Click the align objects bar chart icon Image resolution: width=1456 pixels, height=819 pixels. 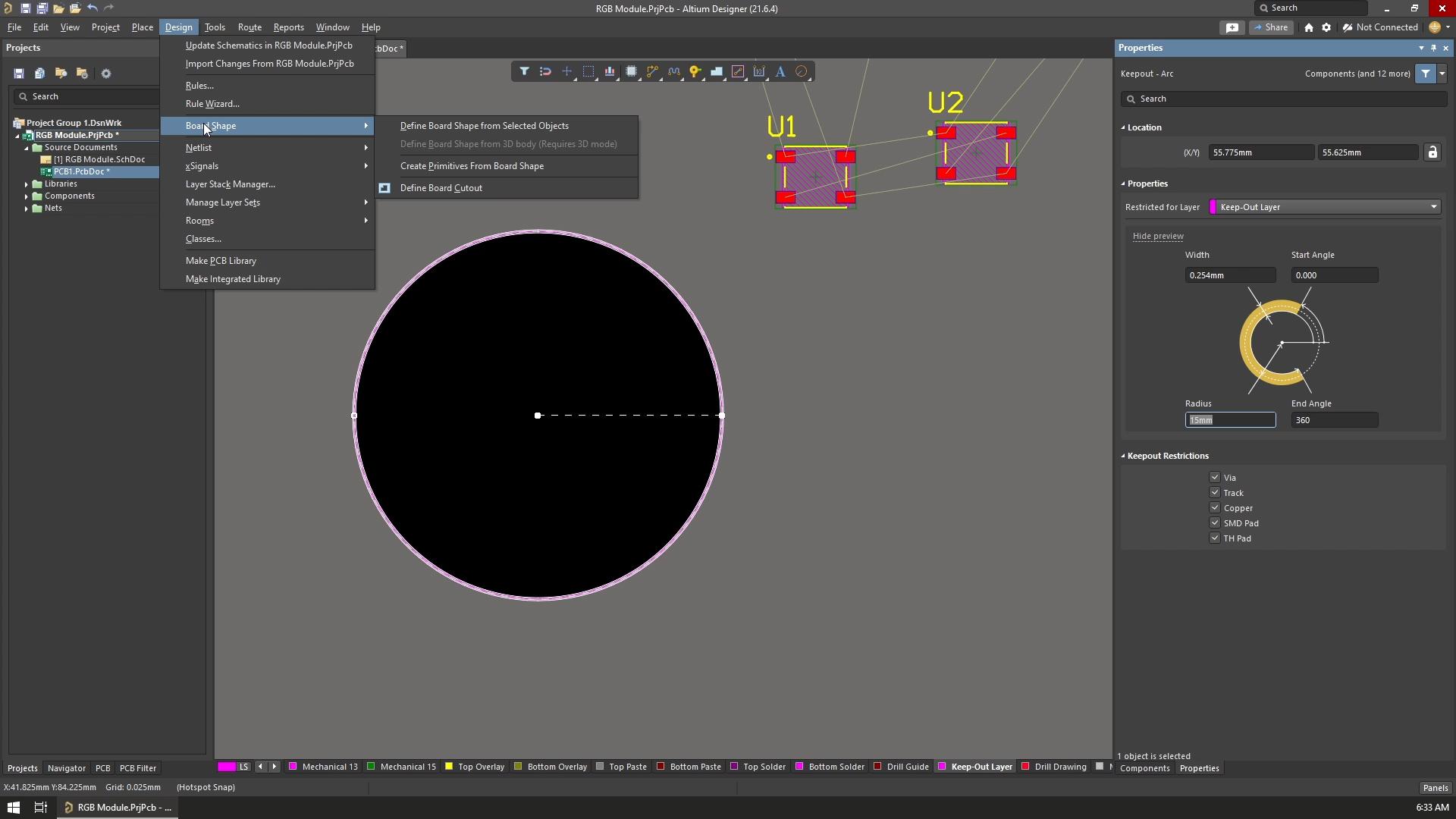610,71
